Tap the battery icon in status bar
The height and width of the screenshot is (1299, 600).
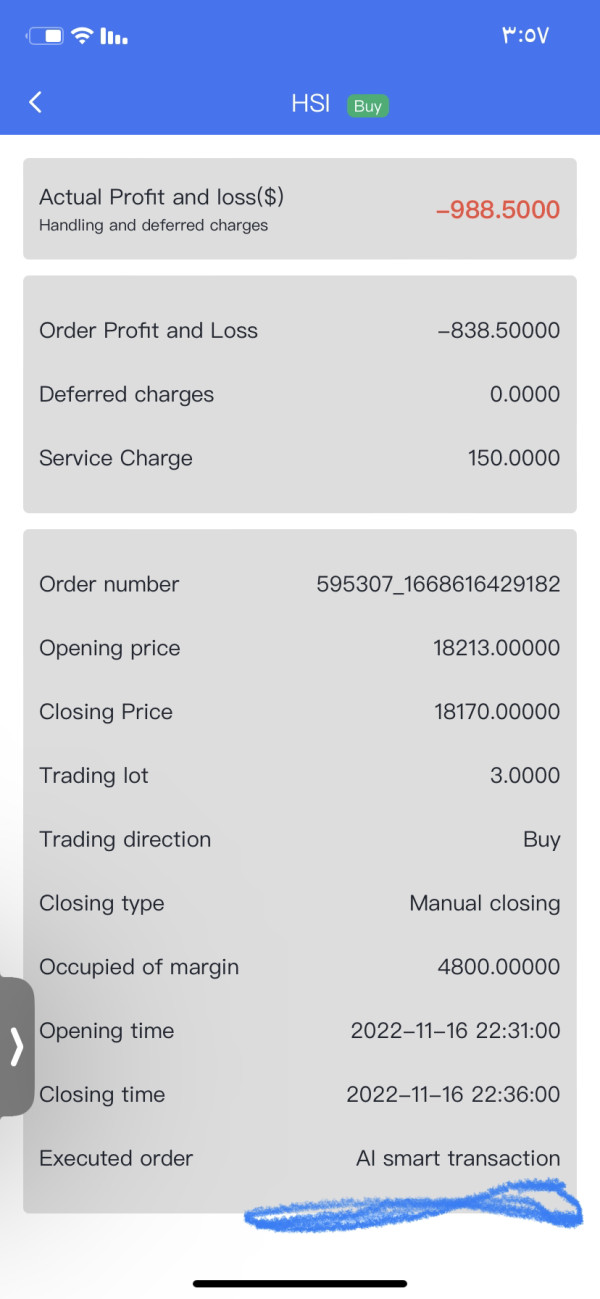(x=48, y=37)
